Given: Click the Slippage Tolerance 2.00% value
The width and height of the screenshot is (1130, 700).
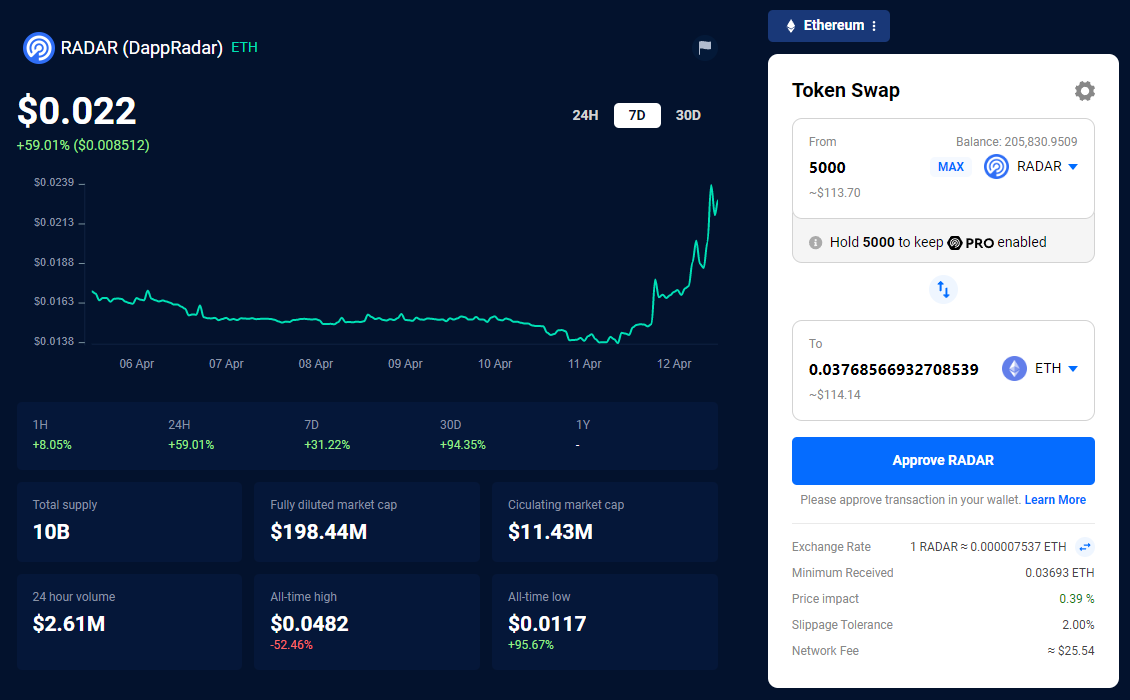Looking at the screenshot, I should pyautogui.click(x=1078, y=625).
